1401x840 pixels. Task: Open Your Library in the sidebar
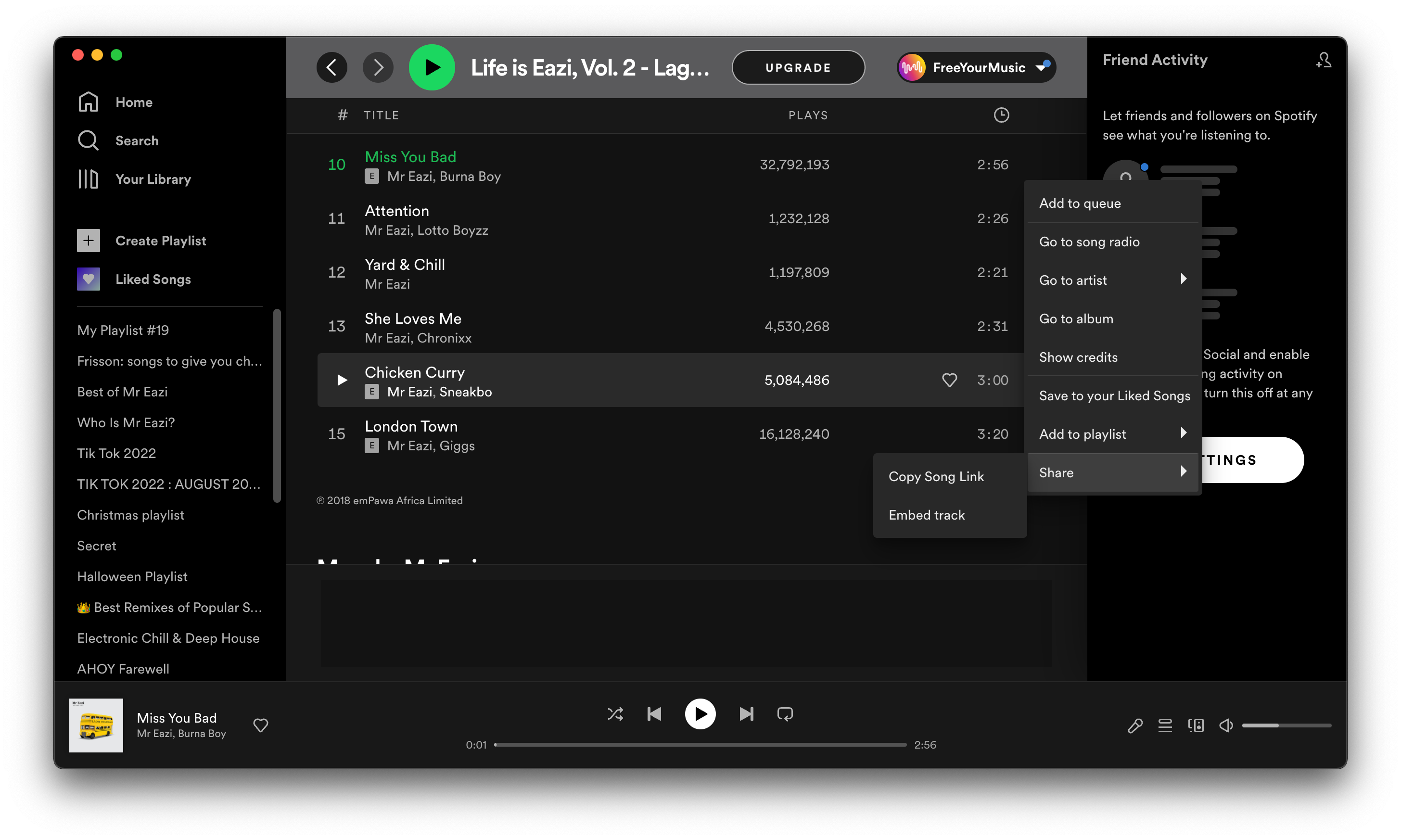(x=153, y=179)
